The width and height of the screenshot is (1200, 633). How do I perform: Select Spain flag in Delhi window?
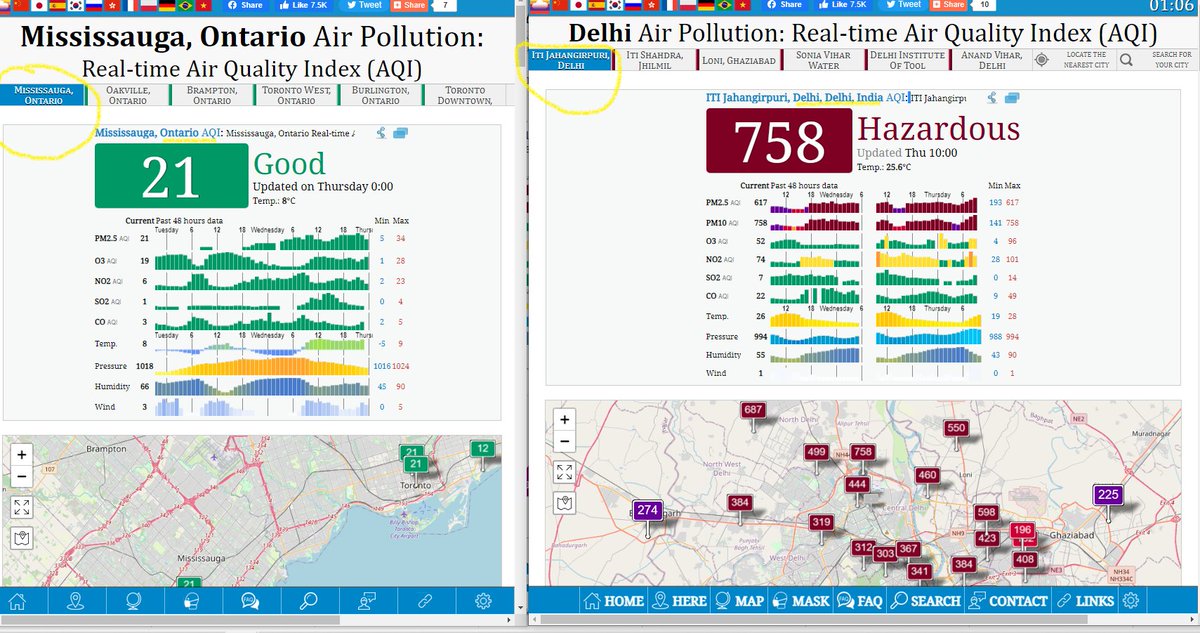595,5
